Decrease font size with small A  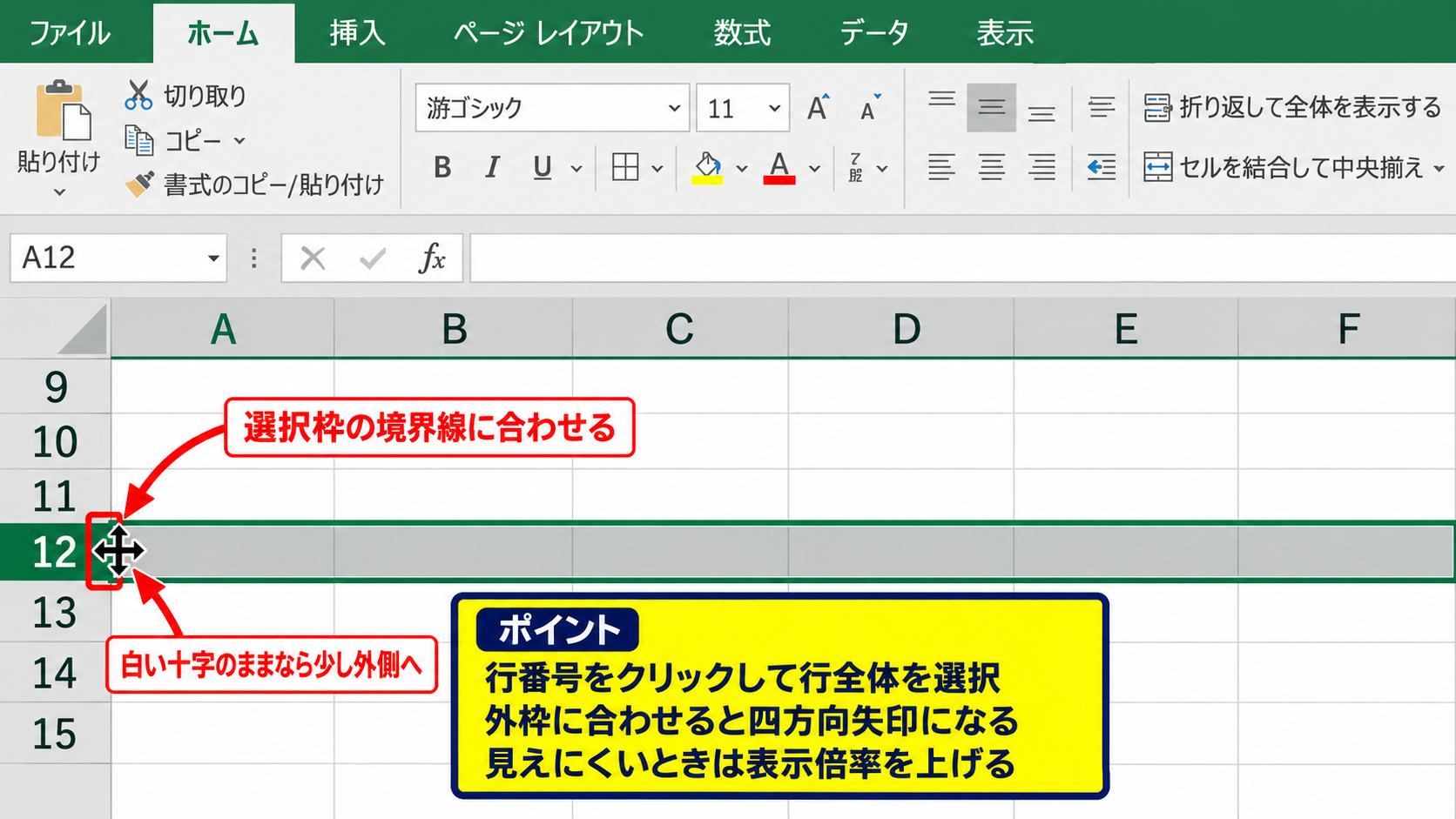point(869,108)
